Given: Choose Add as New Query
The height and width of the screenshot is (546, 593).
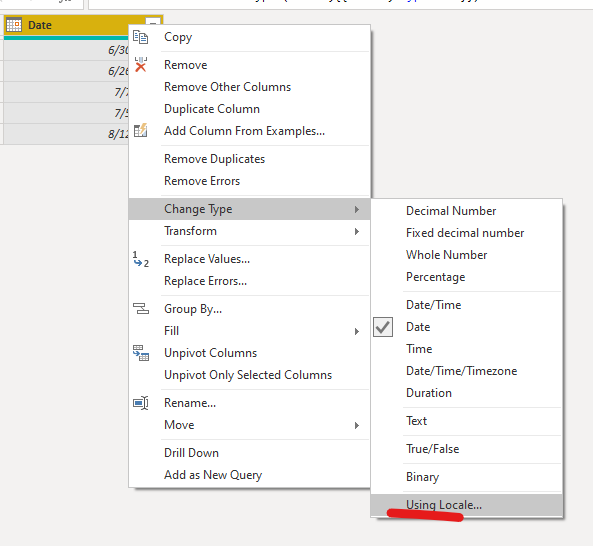Looking at the screenshot, I should (x=249, y=475).
